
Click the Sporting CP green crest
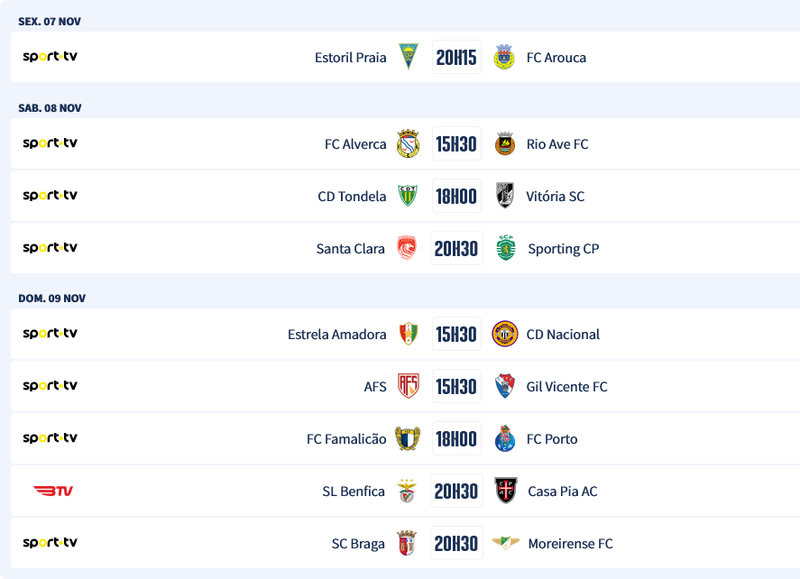coord(506,248)
